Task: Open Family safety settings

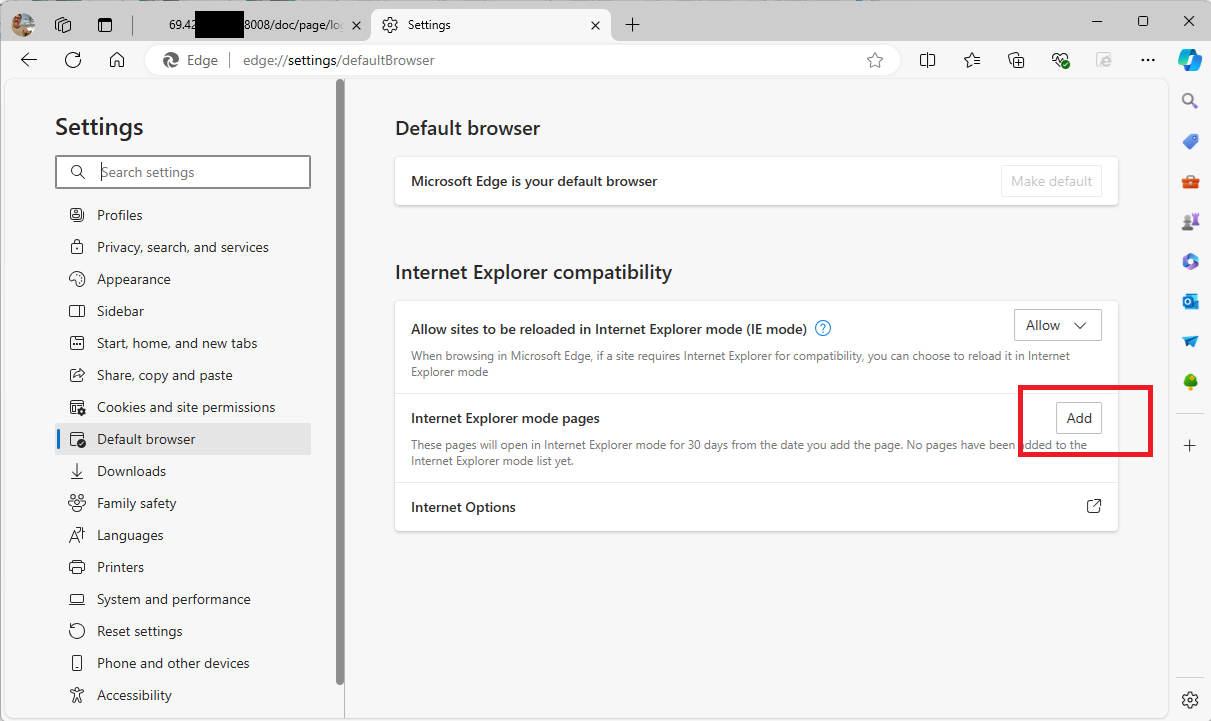Action: tap(183, 503)
